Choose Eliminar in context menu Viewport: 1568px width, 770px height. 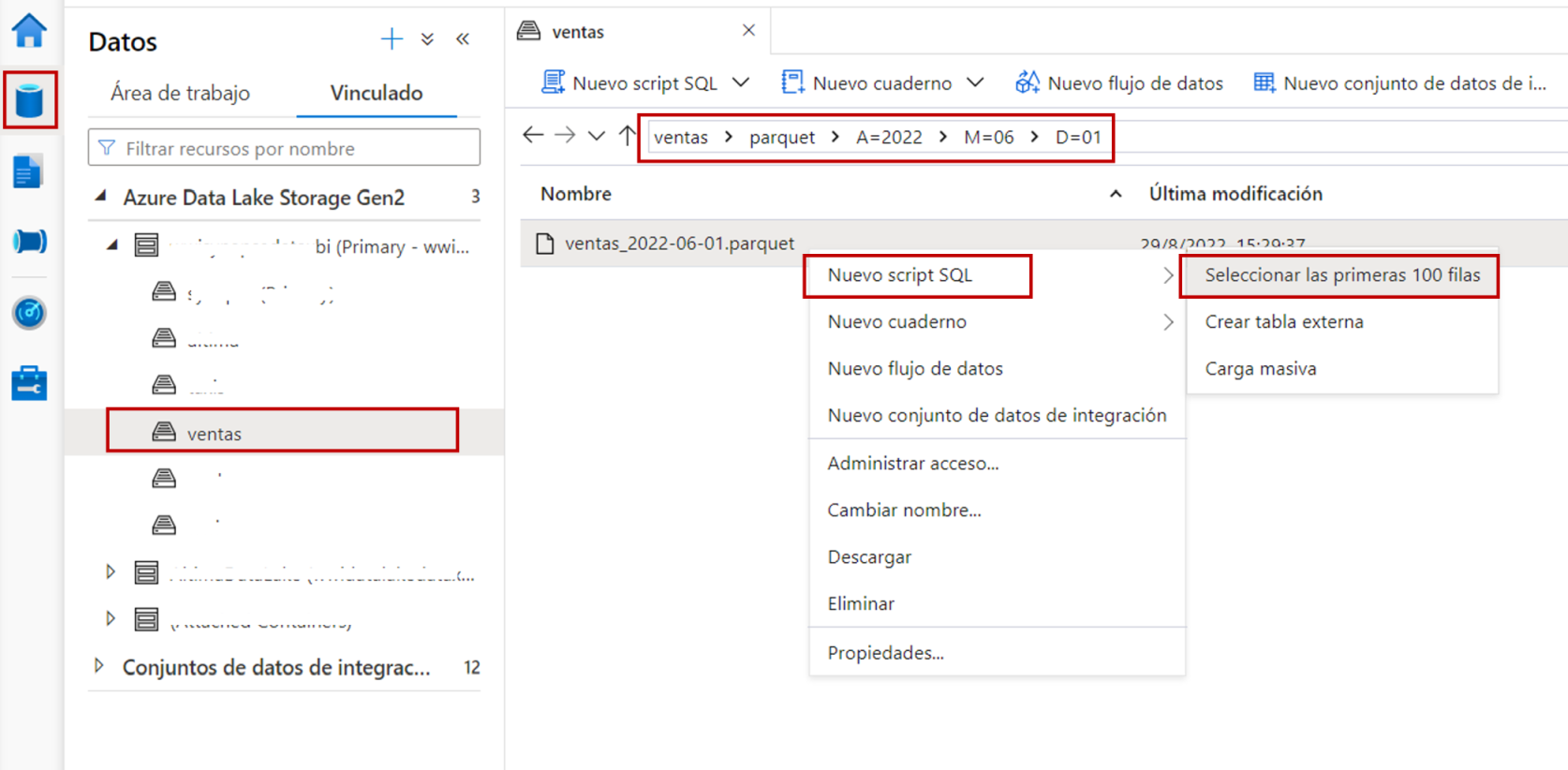(997, 604)
